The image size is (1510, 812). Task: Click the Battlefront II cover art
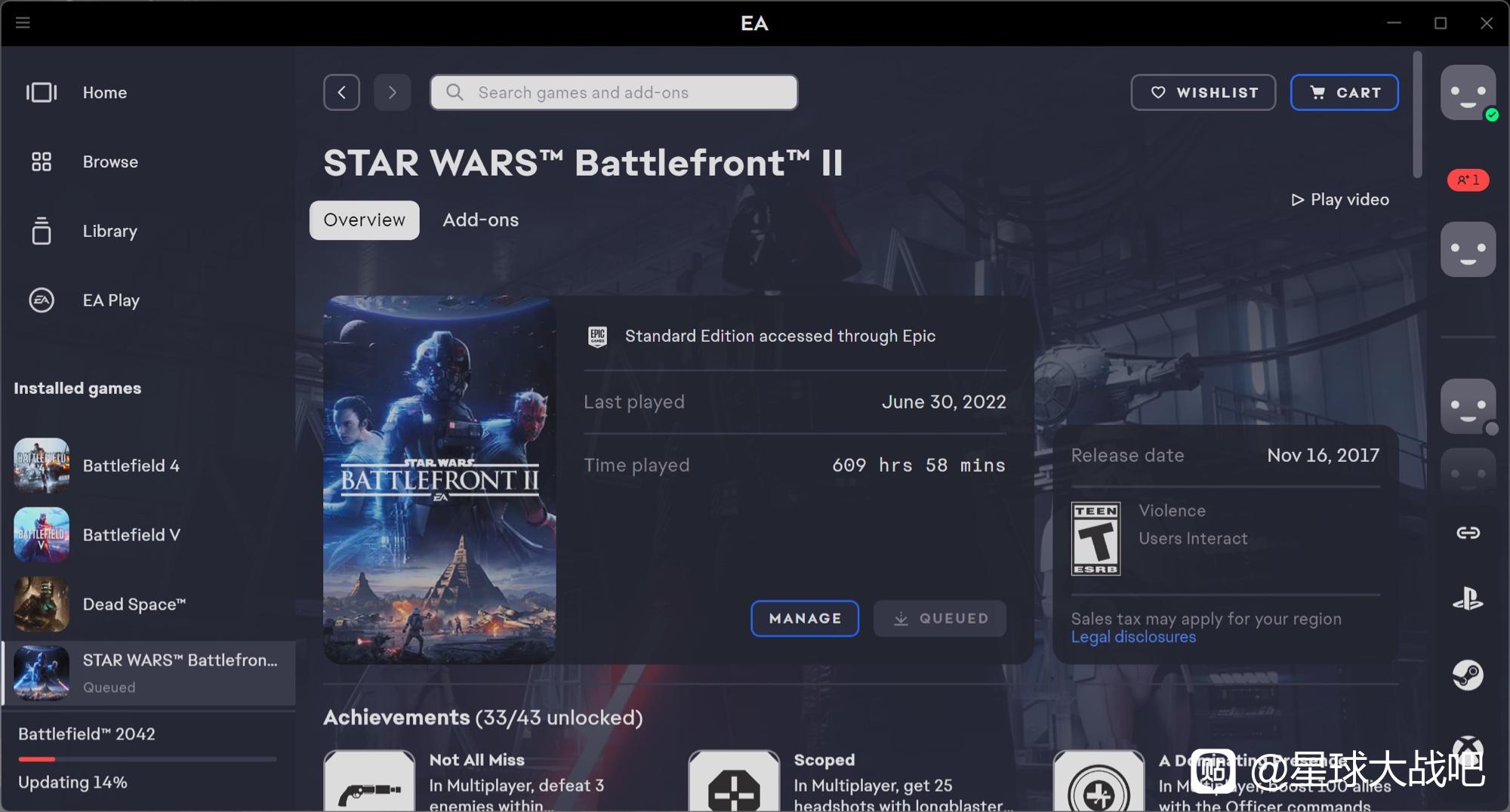pos(439,479)
